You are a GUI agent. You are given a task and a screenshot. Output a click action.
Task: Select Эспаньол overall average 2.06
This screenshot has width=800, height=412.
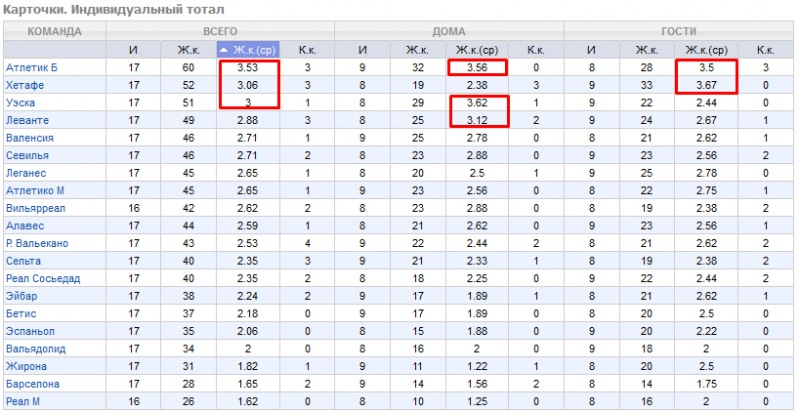pyautogui.click(x=248, y=331)
